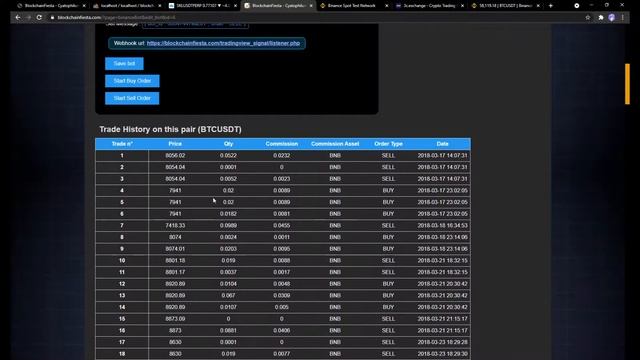Click the page's vertical scrollbar thumb
The height and width of the screenshot is (360, 640).
pyautogui.click(x=627, y=84)
